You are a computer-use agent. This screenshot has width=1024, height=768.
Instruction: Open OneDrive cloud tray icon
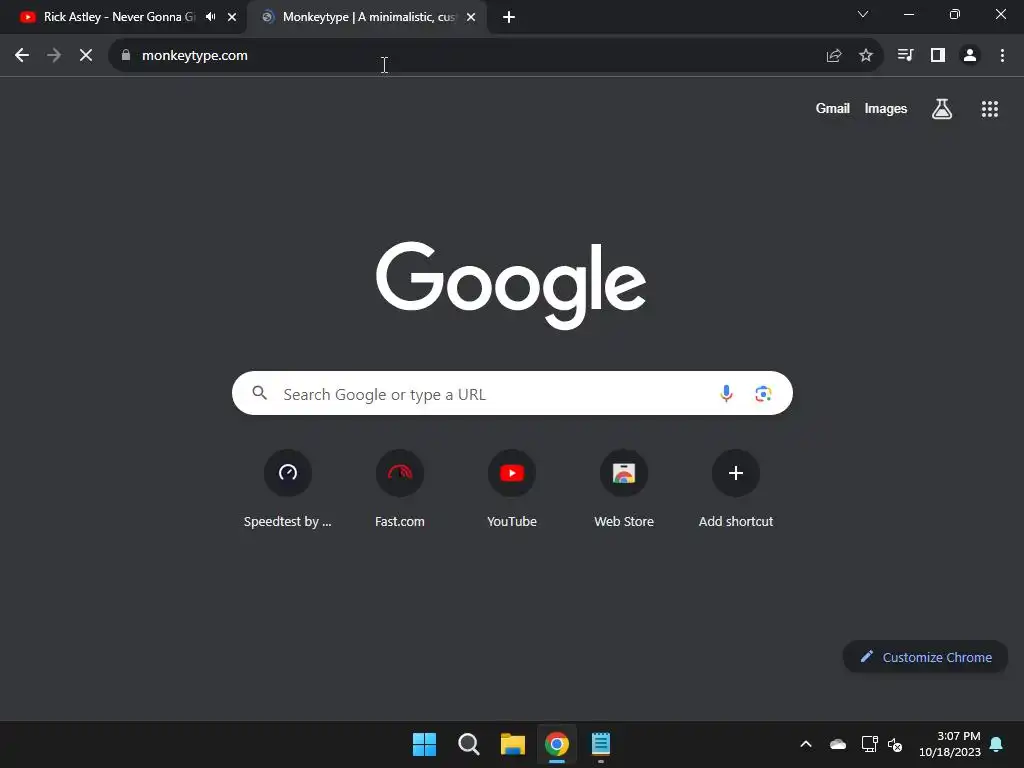[x=838, y=744]
